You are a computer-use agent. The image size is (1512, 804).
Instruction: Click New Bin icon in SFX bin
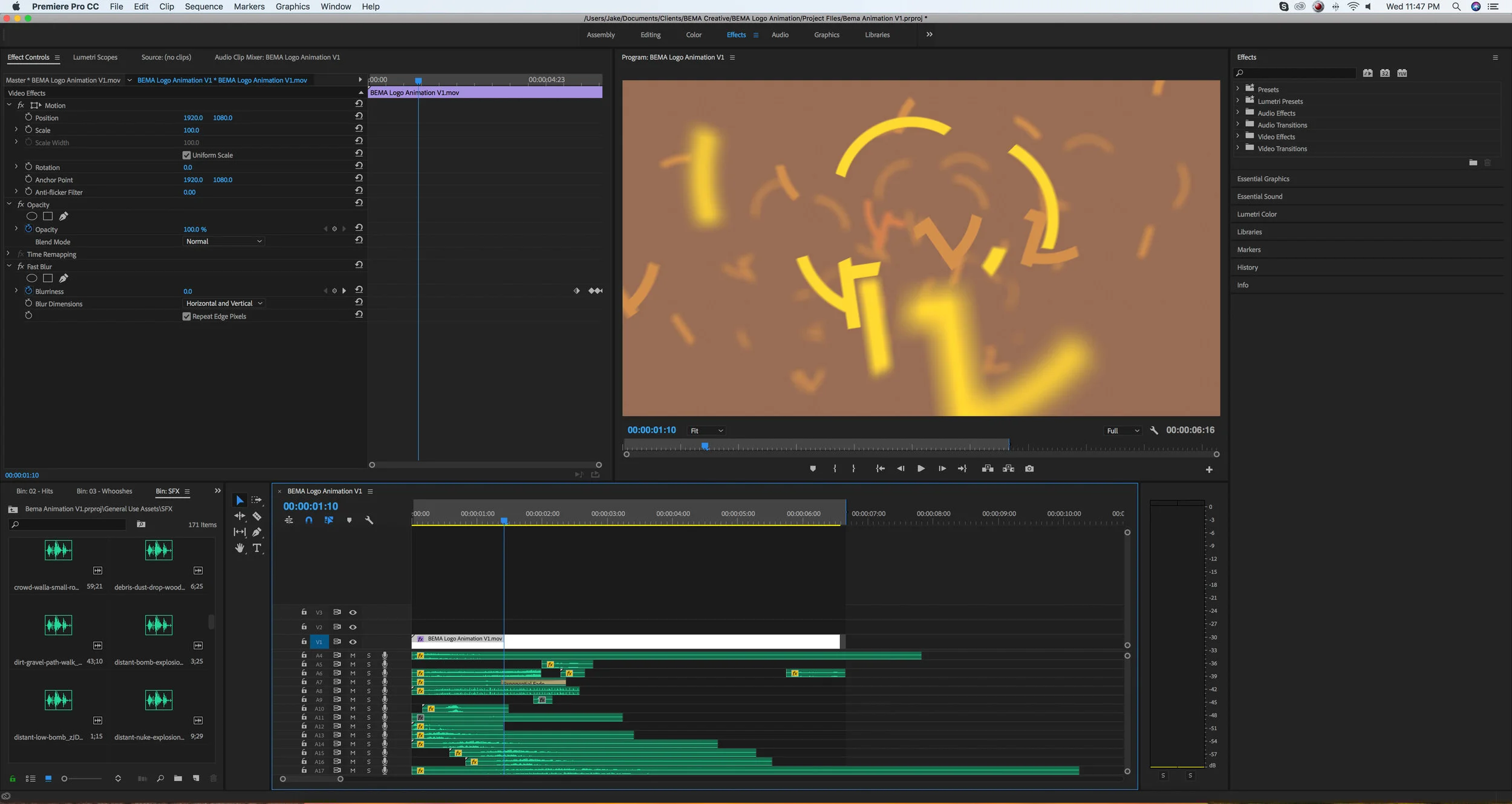(x=178, y=779)
